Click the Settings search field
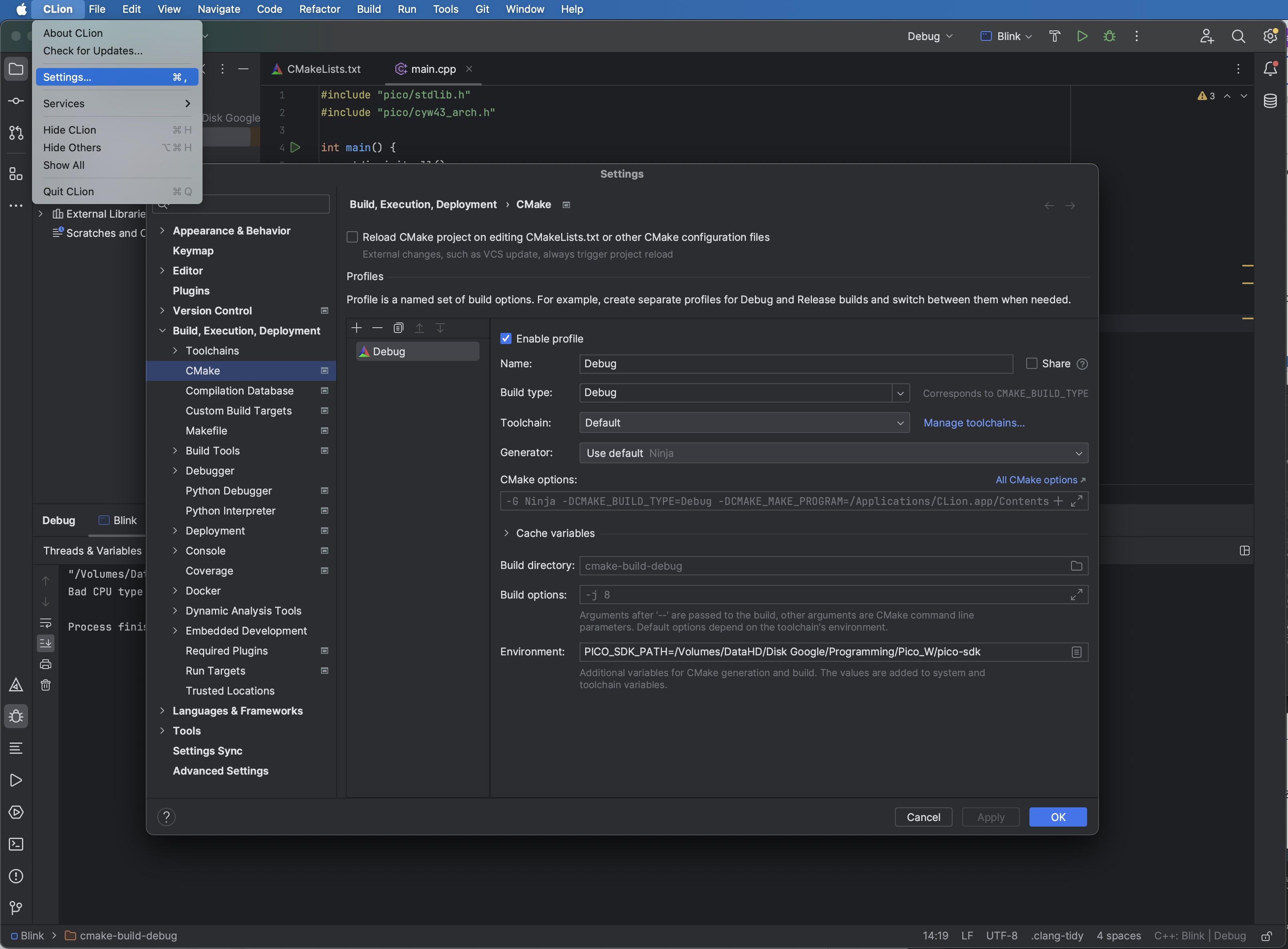 pos(241,204)
